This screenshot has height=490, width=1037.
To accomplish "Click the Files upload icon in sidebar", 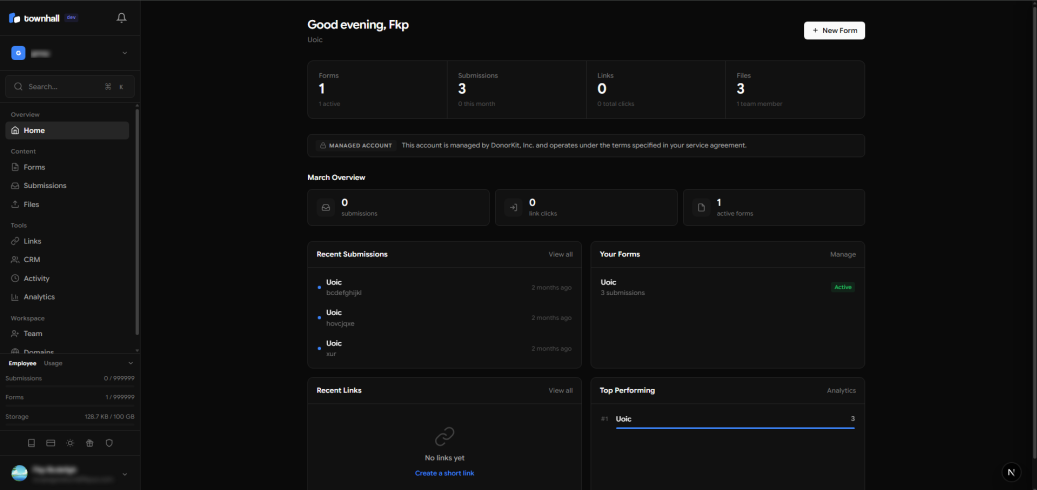I will (15, 204).
